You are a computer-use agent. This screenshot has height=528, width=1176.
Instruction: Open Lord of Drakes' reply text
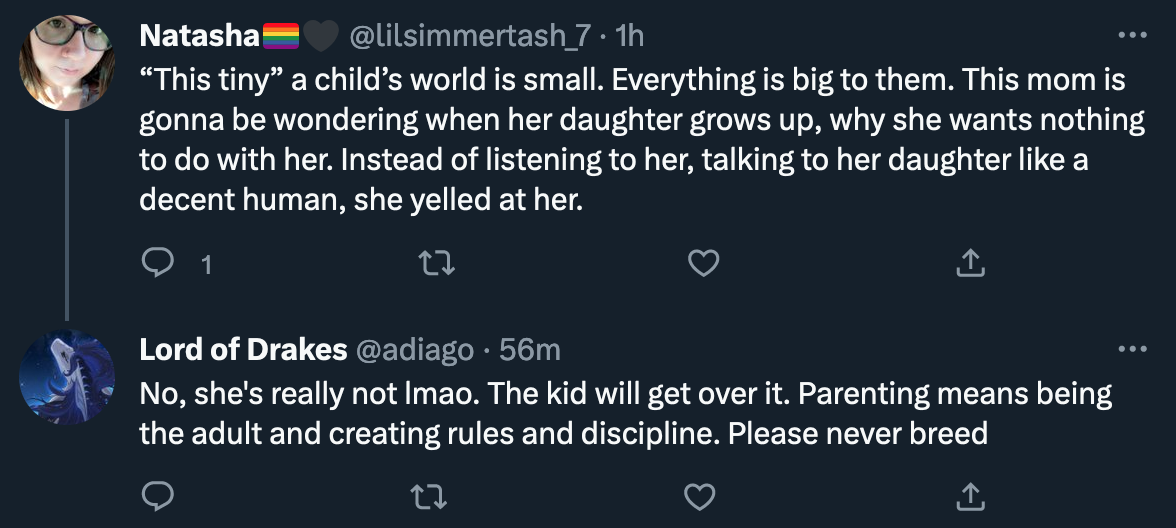(x=626, y=413)
